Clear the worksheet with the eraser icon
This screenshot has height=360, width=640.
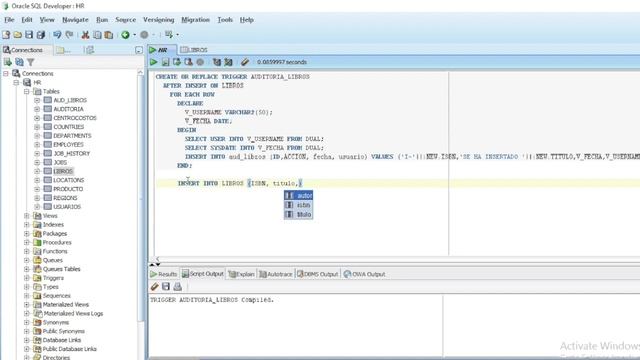(244, 62)
